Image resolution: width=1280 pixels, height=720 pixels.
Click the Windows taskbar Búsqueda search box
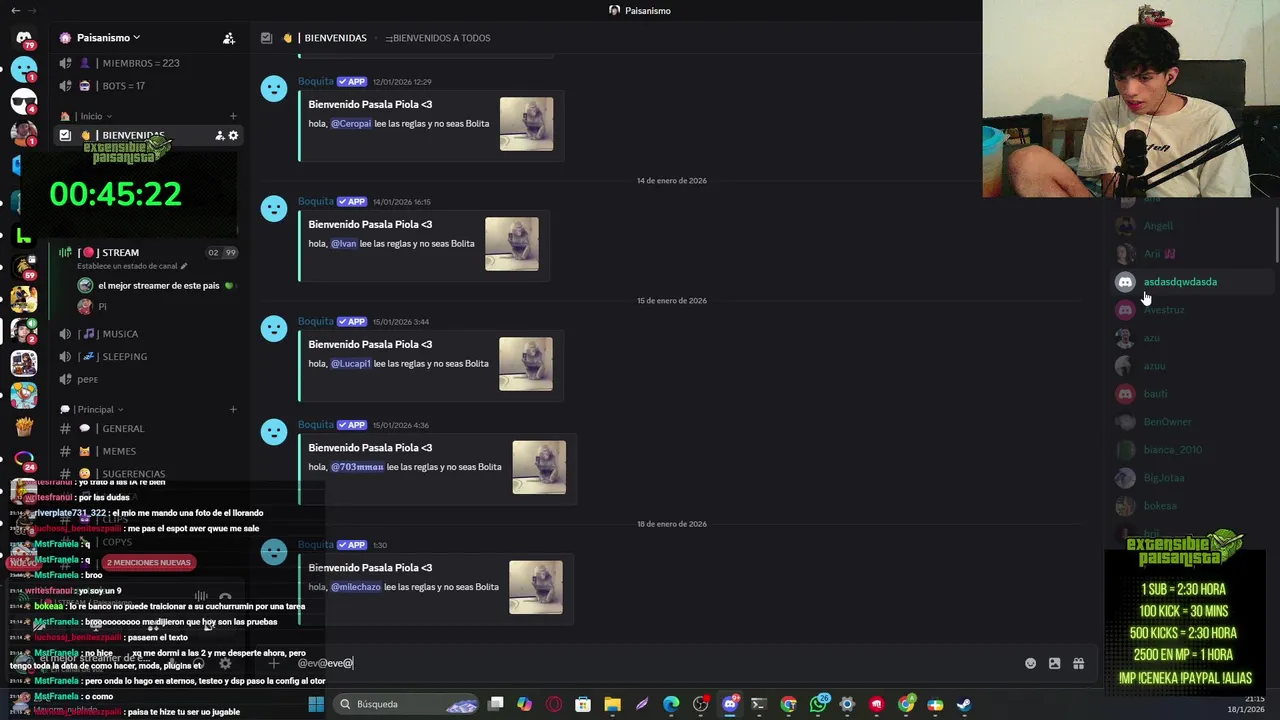pyautogui.click(x=405, y=704)
